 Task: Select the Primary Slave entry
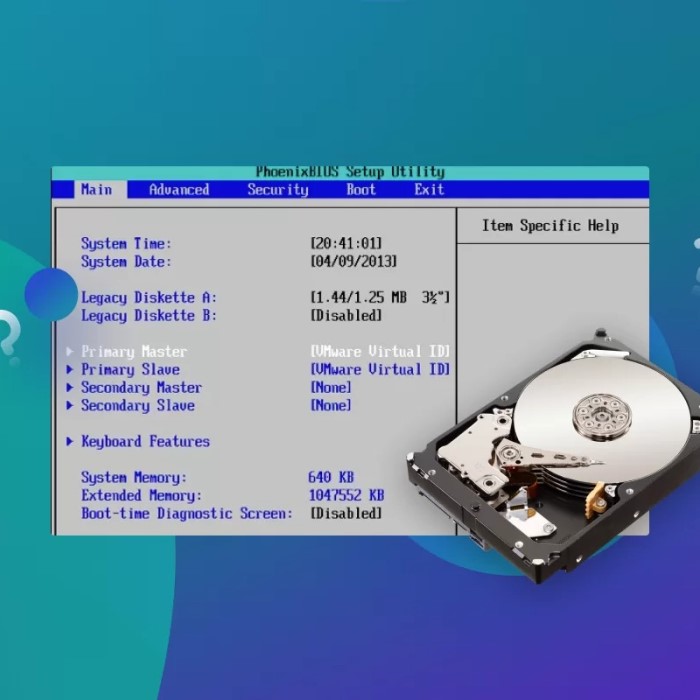130,370
